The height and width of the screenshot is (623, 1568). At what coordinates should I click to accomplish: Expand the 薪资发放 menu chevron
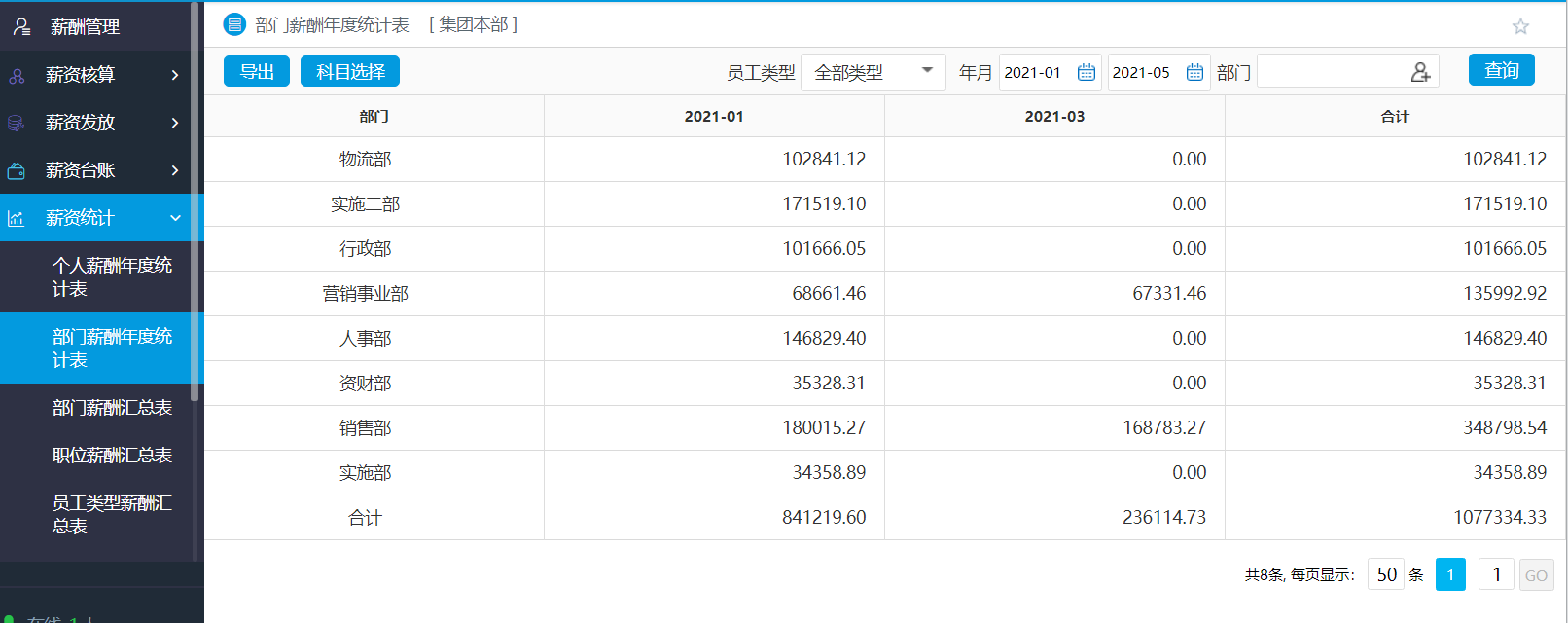pos(175,123)
